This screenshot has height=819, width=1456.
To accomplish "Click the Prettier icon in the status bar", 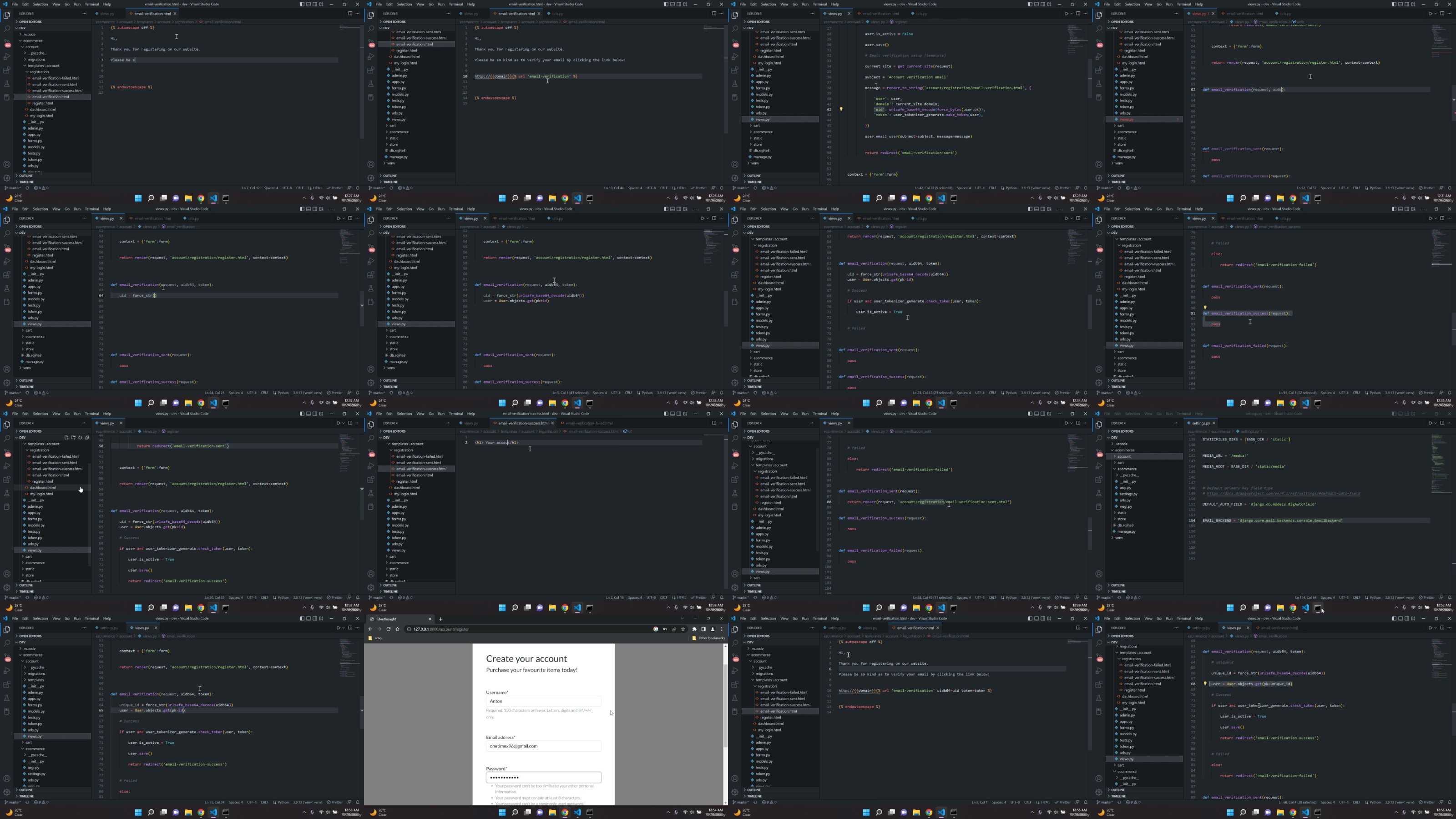I will (336, 187).
